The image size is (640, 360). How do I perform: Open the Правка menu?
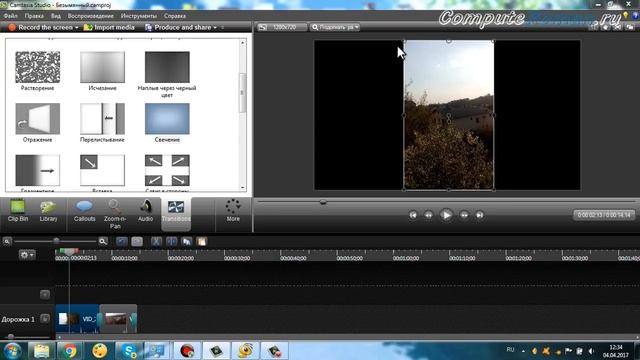click(34, 16)
